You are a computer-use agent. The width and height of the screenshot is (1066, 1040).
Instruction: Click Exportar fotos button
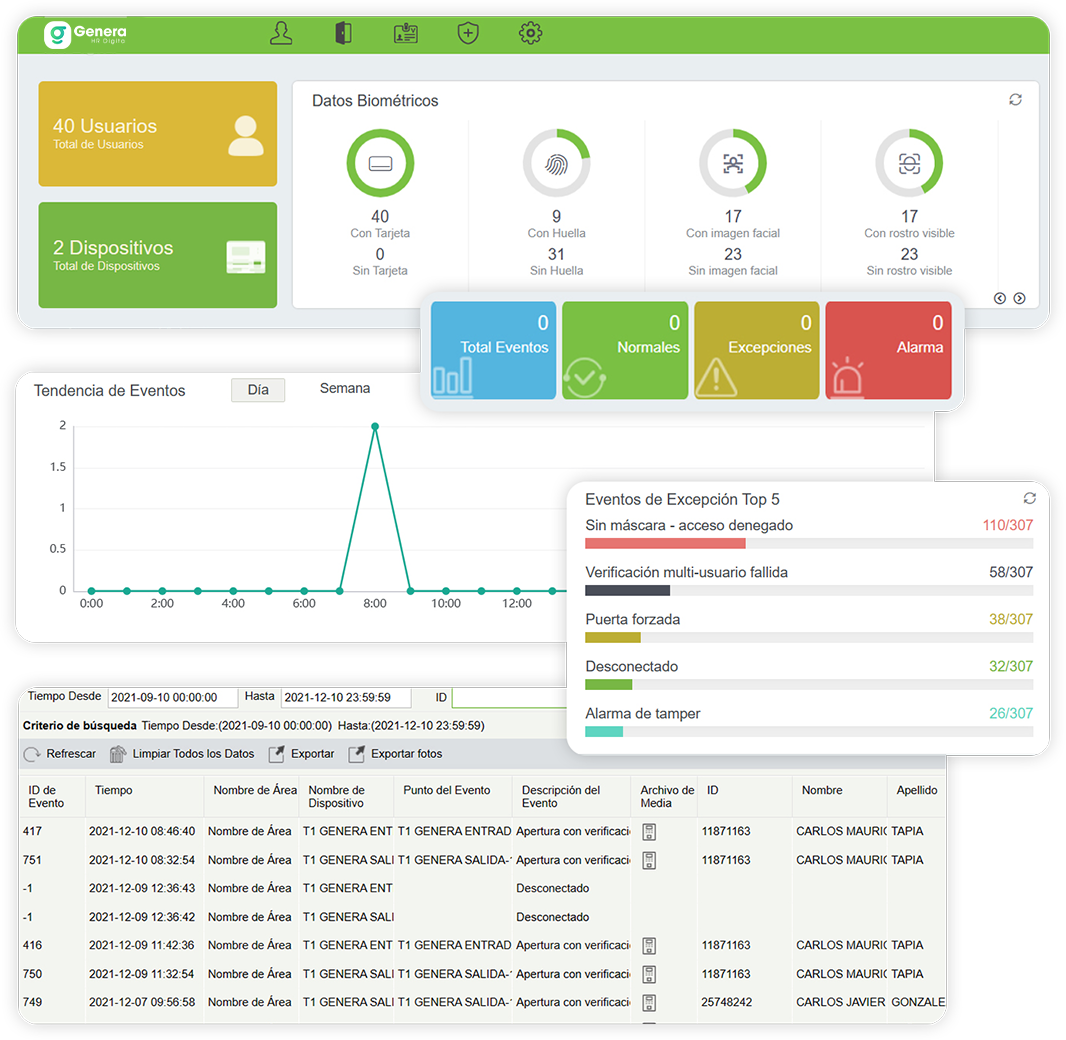pyautogui.click(x=396, y=754)
